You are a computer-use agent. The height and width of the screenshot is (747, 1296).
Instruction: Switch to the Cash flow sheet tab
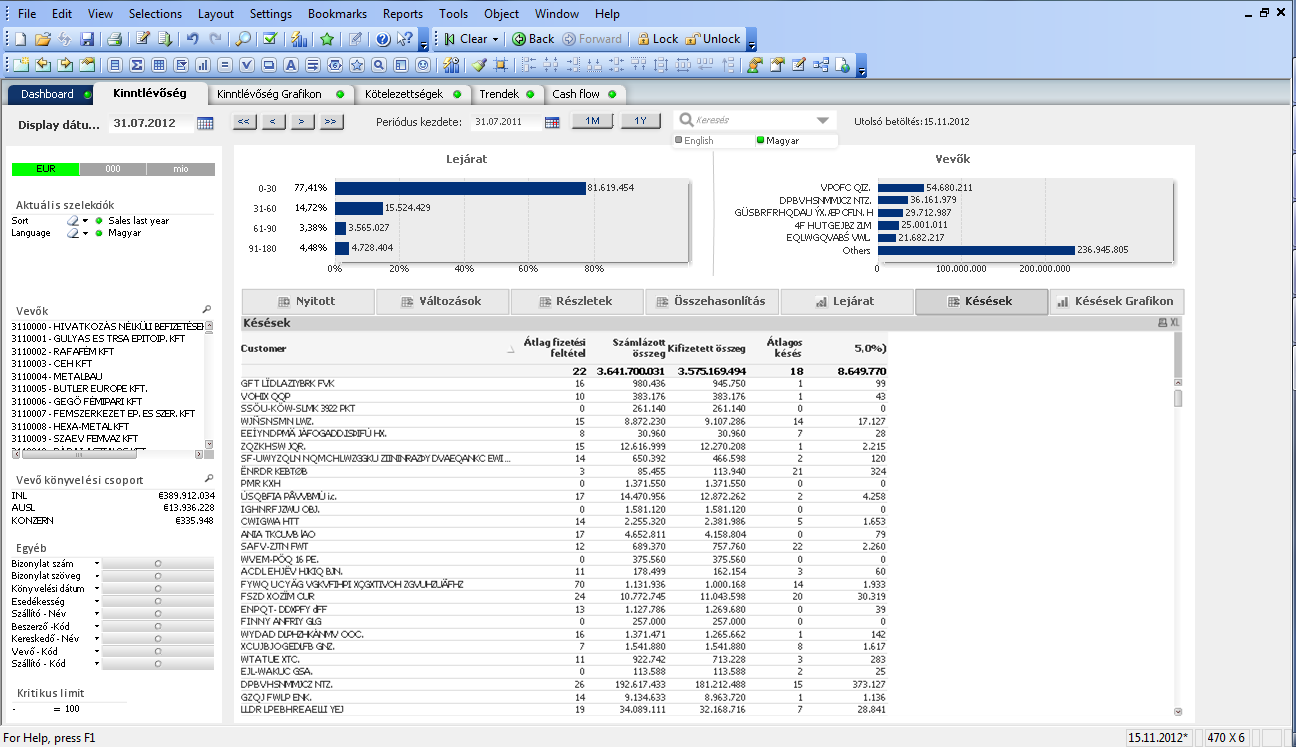click(582, 94)
